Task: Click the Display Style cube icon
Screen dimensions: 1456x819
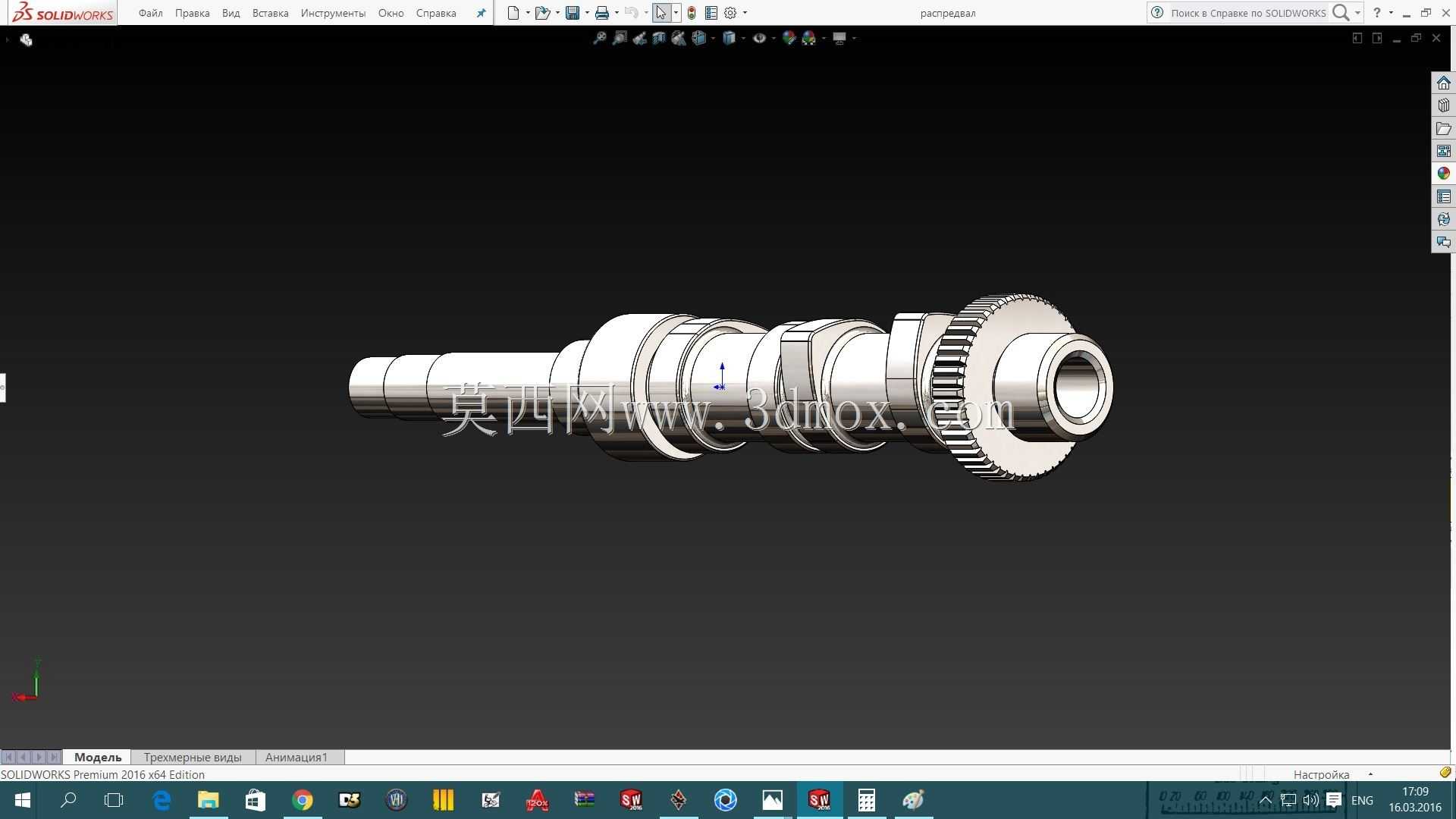Action: [x=730, y=38]
